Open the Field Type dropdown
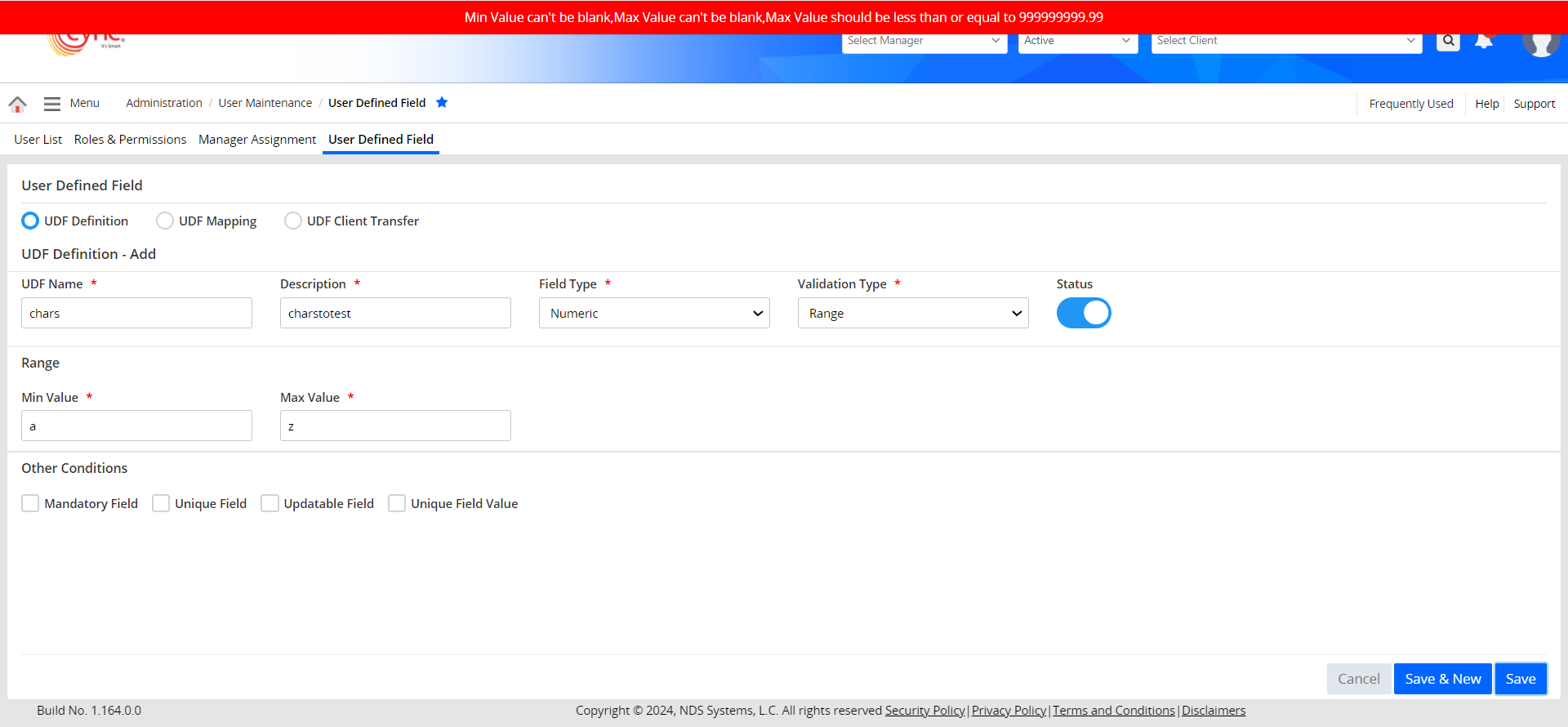This screenshot has height=727, width=1568. pyautogui.click(x=654, y=313)
